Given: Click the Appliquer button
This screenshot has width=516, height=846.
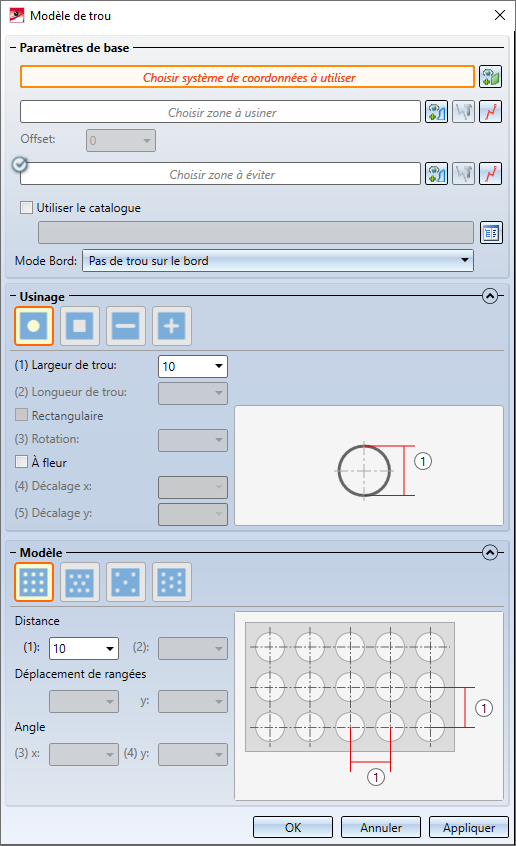Looking at the screenshot, I should (469, 827).
